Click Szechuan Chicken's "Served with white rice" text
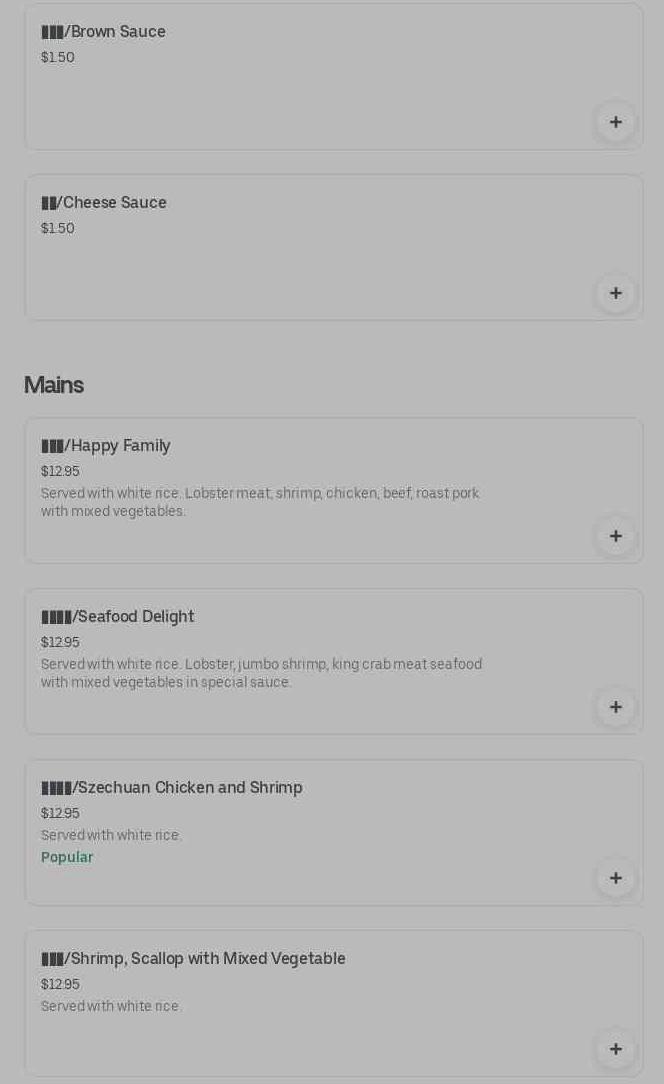This screenshot has width=664, height=1084. (111, 835)
